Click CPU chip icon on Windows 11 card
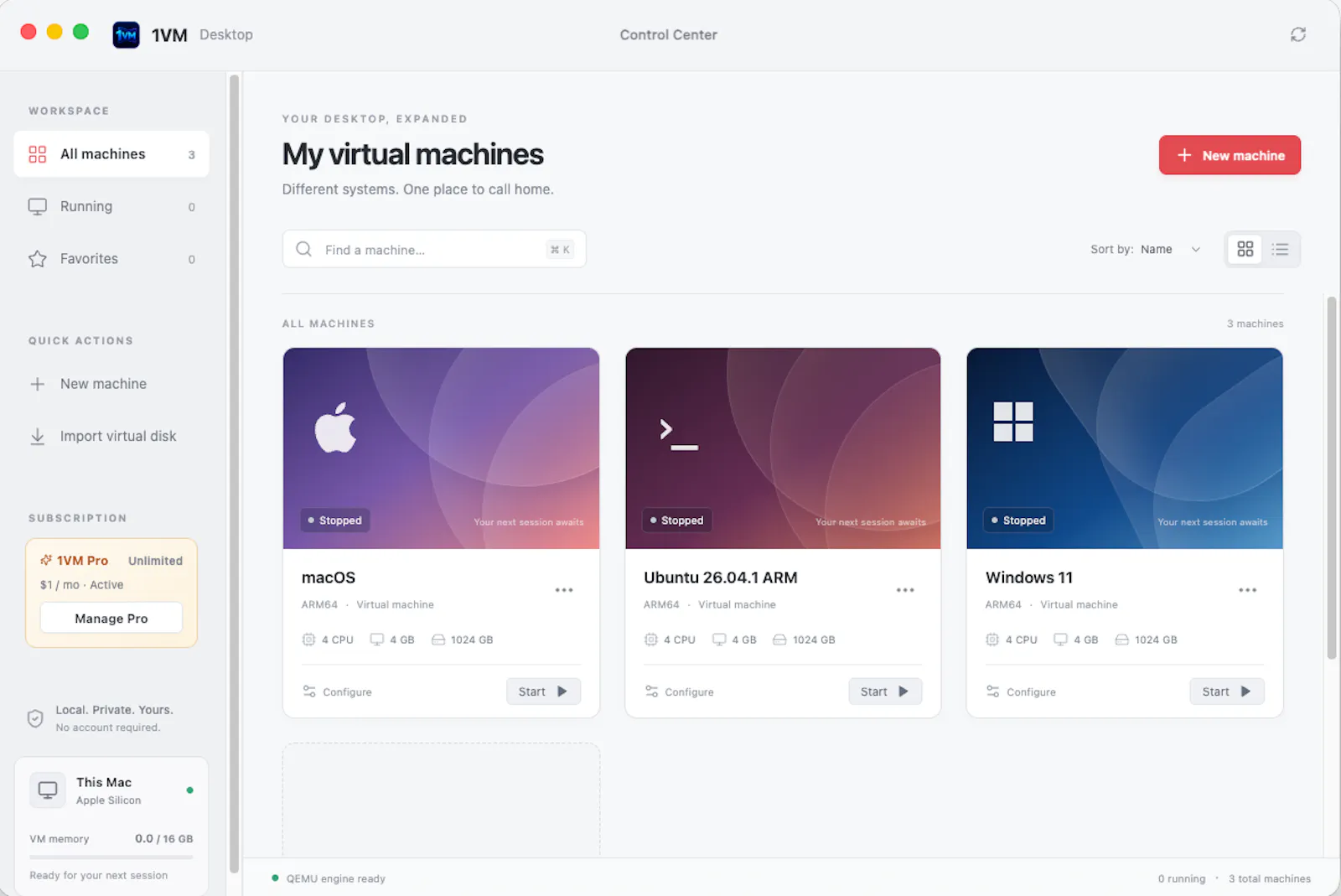Viewport: 1341px width, 896px height. tap(992, 640)
